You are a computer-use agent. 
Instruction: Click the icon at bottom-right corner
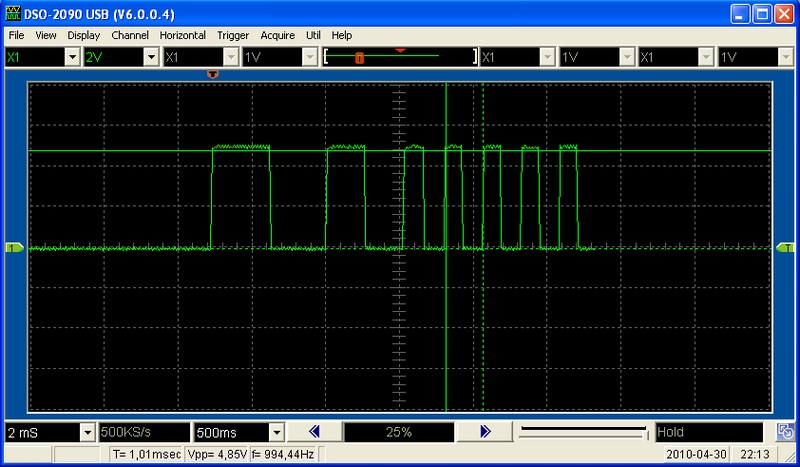[x=785, y=432]
